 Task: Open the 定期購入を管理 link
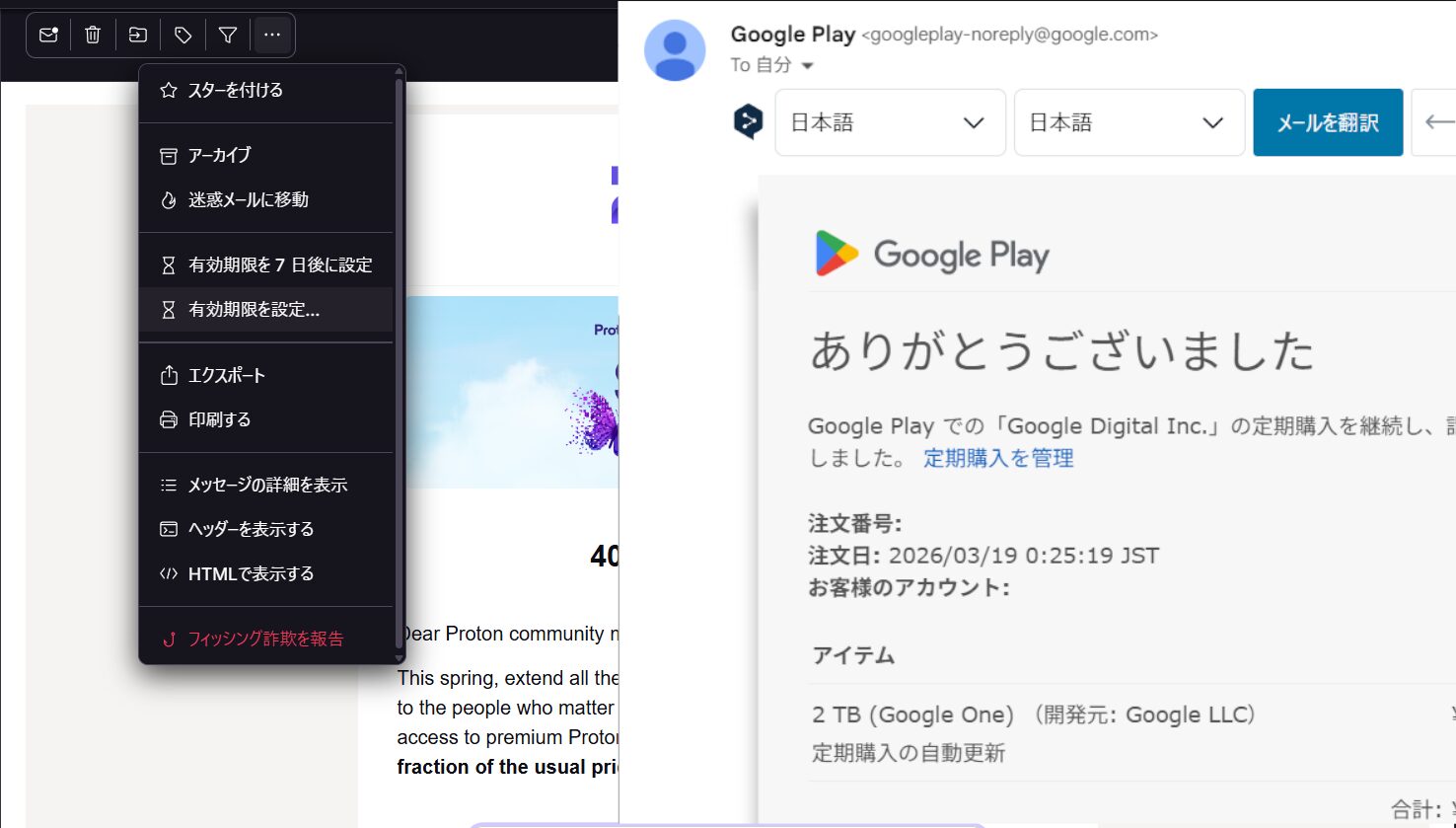tap(997, 458)
